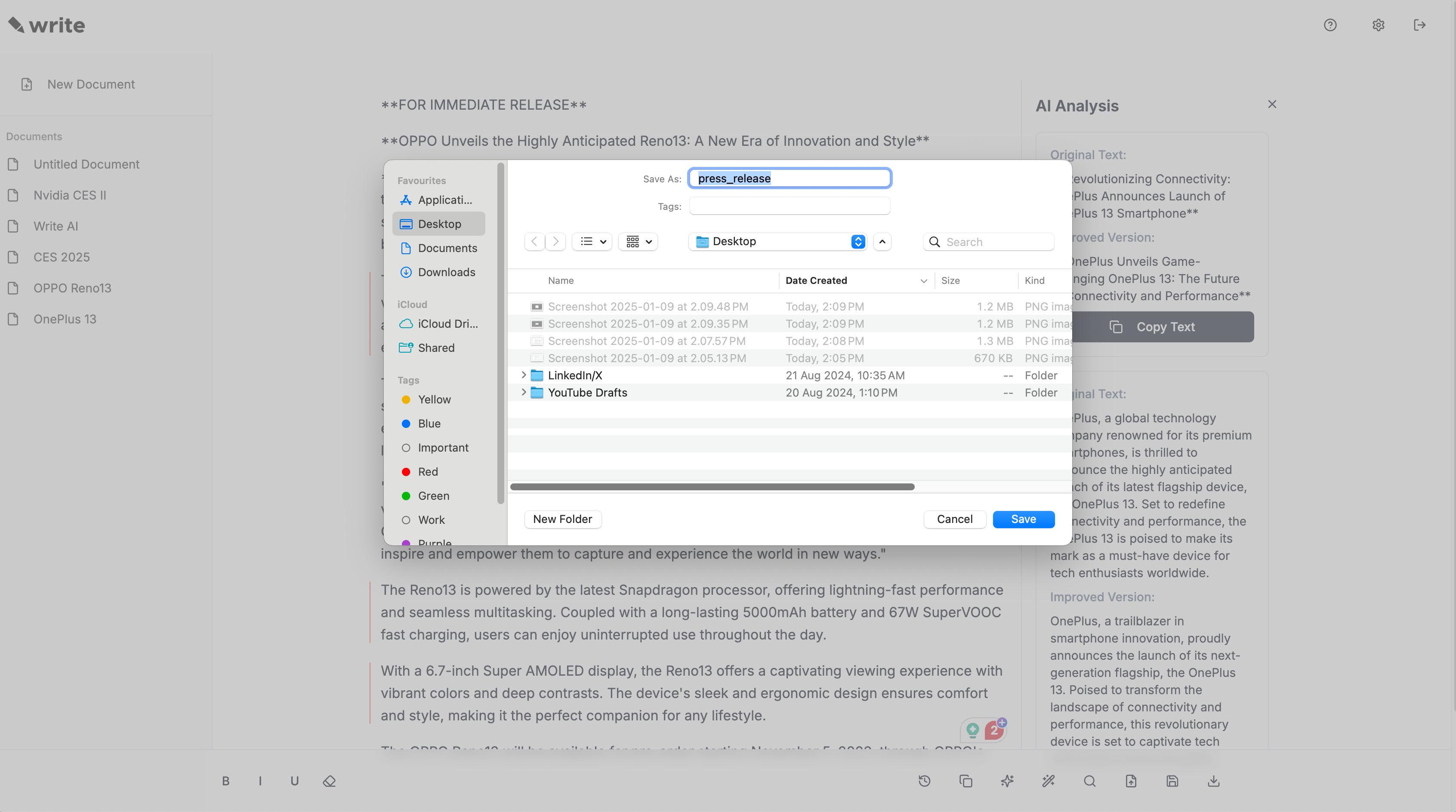Open version history clock icon
Viewport: 1456px width, 812px height.
click(x=925, y=781)
